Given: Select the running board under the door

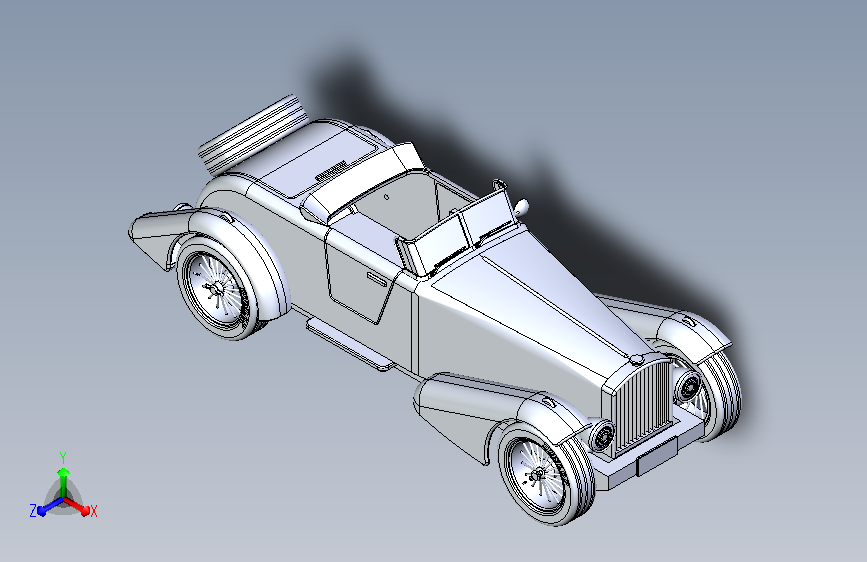Looking at the screenshot, I should click(x=349, y=345).
